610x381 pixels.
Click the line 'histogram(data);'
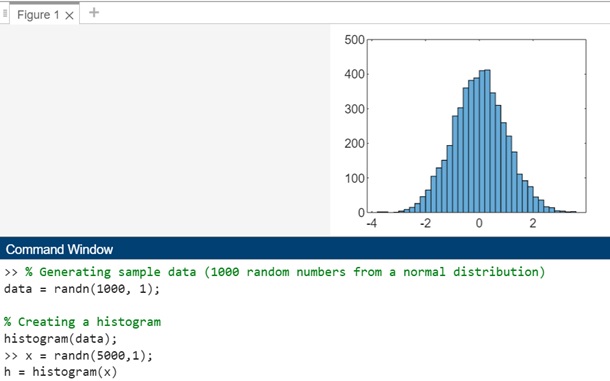click(60, 339)
